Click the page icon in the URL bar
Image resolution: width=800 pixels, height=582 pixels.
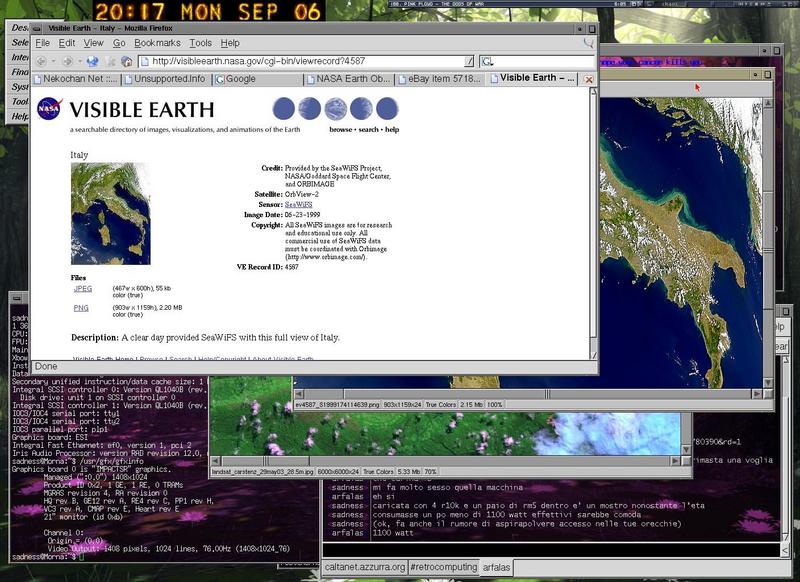[x=145, y=62]
